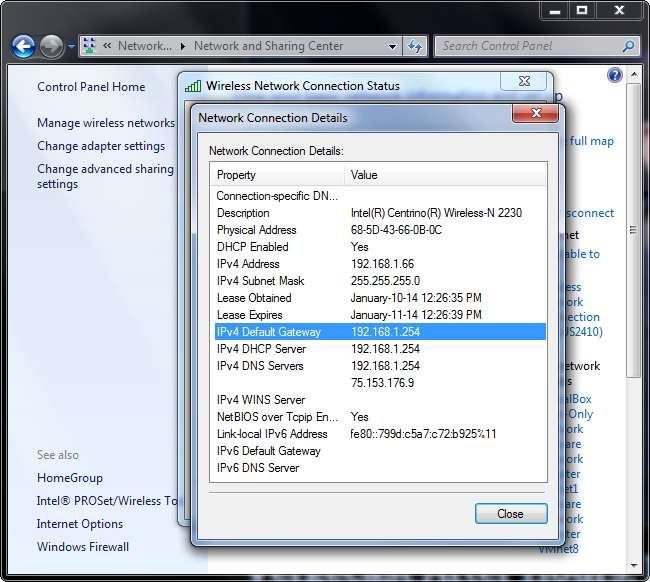The width and height of the screenshot is (650, 582).
Task: Click the Forward navigation arrow
Action: click(x=50, y=46)
